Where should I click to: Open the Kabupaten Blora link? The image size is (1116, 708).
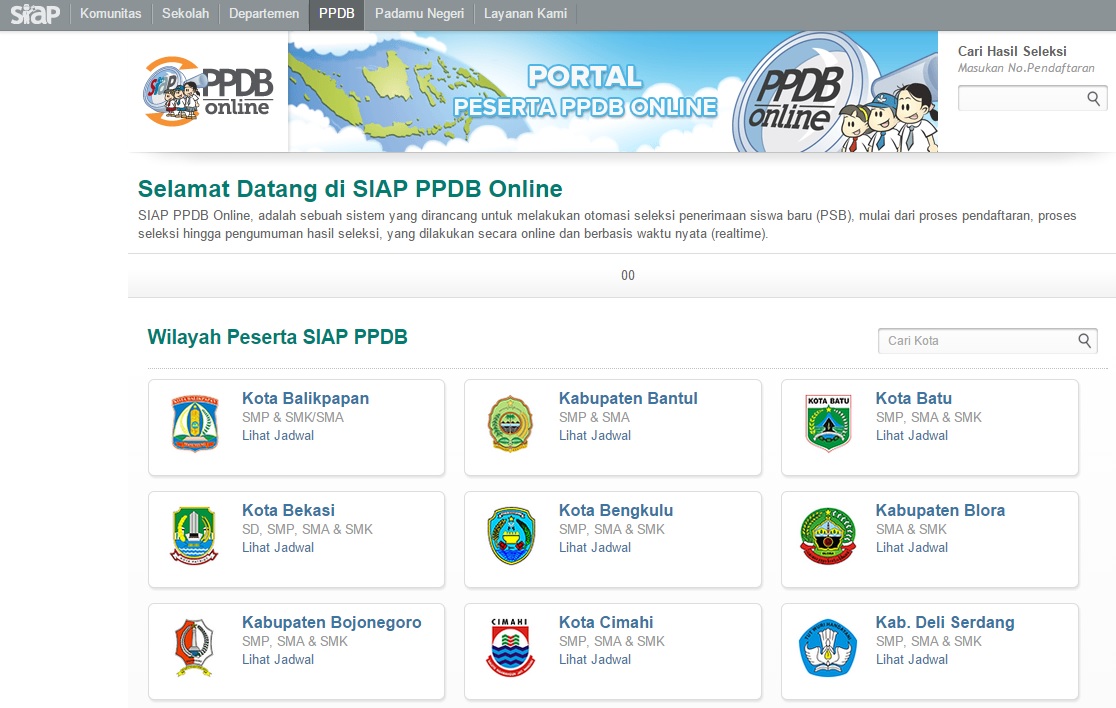tap(940, 510)
